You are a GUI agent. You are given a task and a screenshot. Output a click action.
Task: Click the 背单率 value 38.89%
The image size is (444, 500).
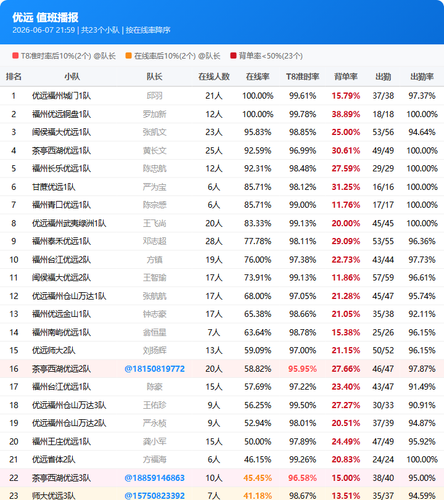pos(346,114)
